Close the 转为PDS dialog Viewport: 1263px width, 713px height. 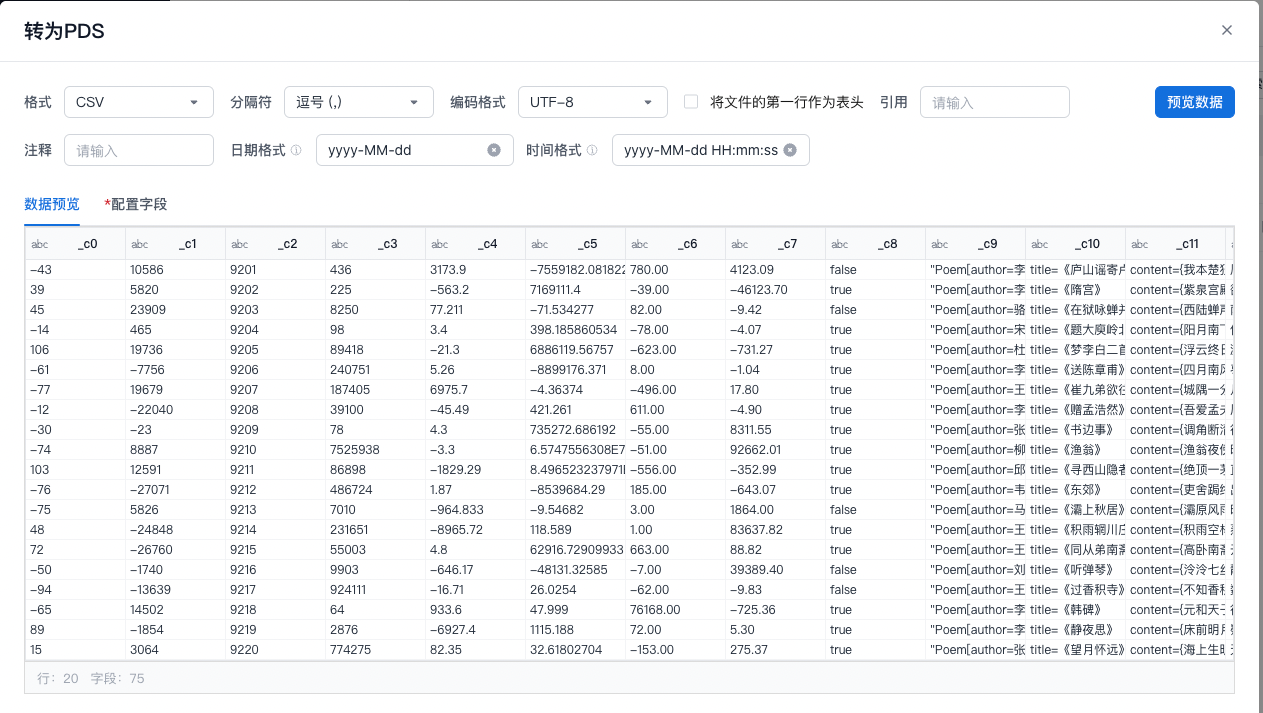(x=1226, y=30)
